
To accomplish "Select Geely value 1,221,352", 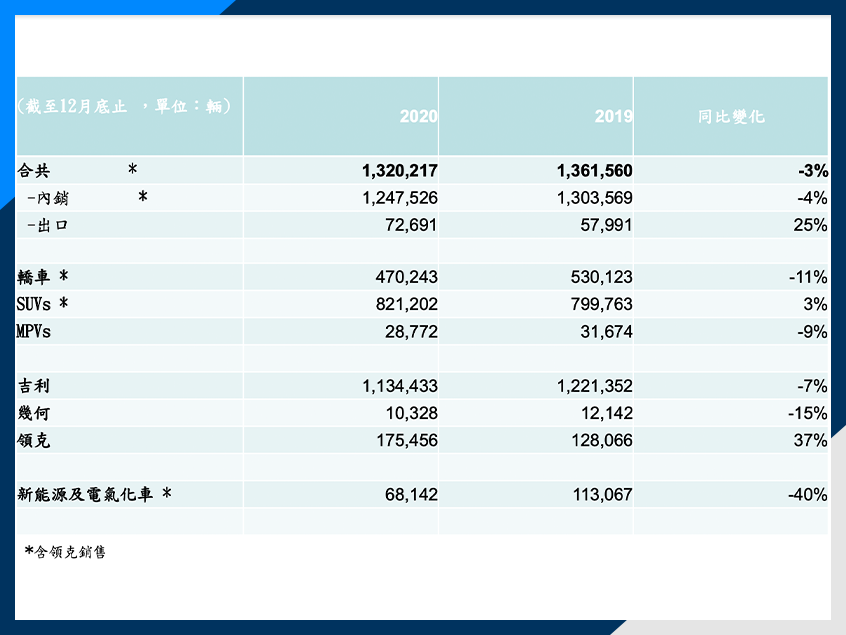I will click(x=595, y=386).
